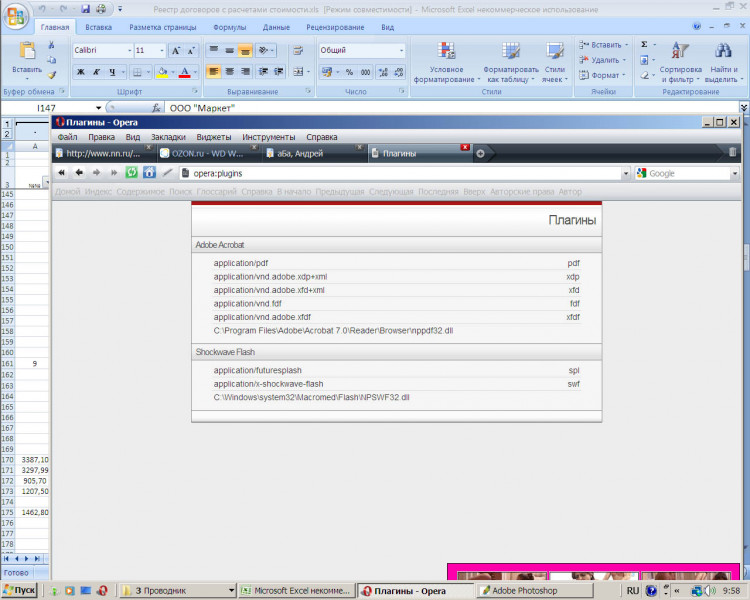The image size is (750, 600).
Task: Toggle align text left in Excel
Action: pos(213,72)
